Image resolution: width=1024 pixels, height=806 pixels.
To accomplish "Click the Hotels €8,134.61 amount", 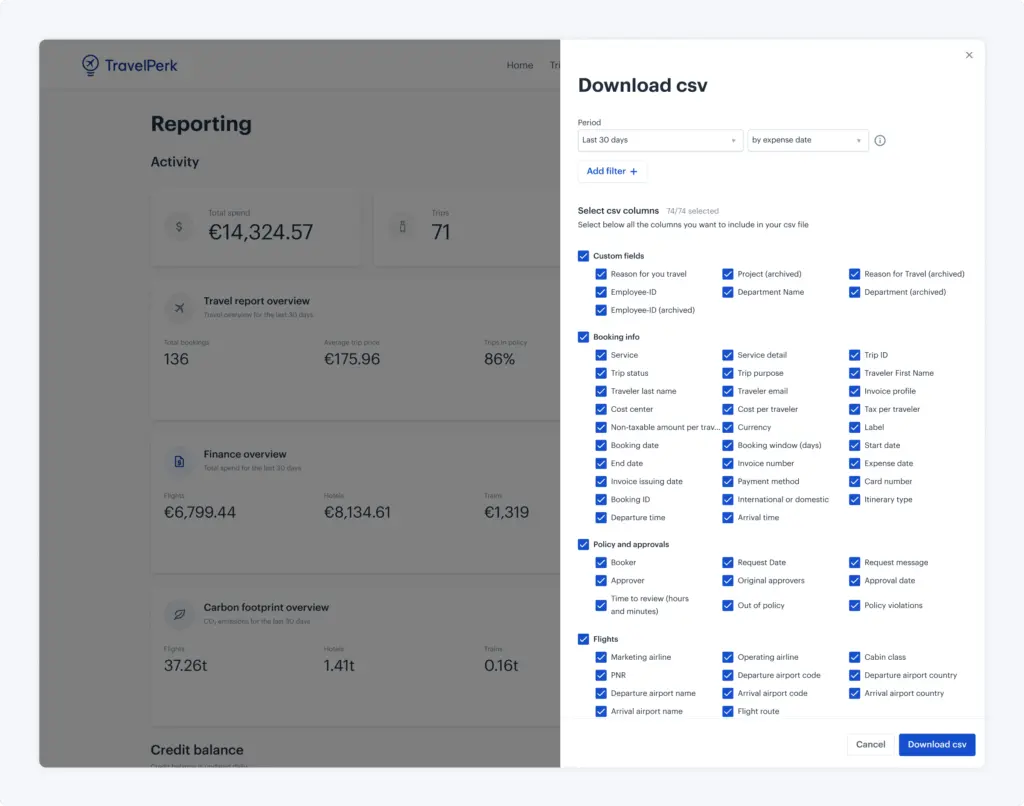I will [x=357, y=513].
